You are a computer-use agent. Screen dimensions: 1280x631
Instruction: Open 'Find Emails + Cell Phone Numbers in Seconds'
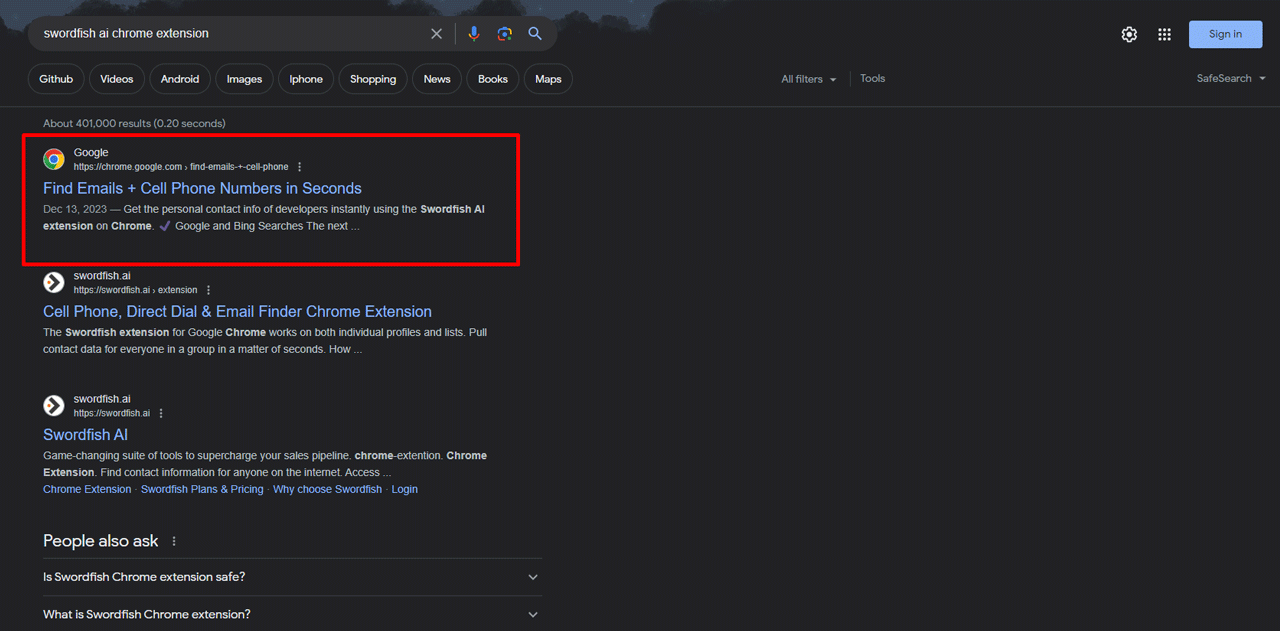[202, 188]
